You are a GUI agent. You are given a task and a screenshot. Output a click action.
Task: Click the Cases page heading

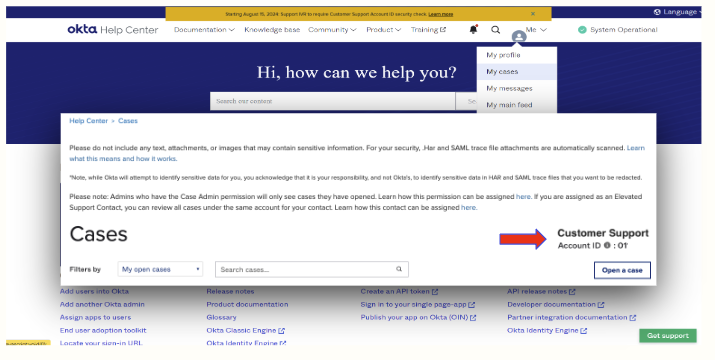pos(98,234)
